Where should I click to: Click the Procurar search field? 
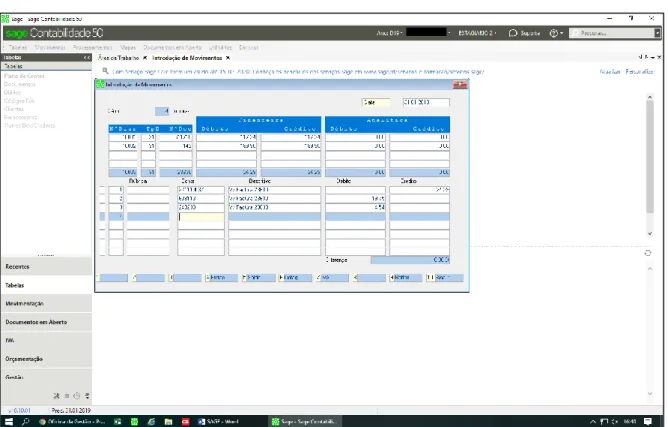coord(612,33)
